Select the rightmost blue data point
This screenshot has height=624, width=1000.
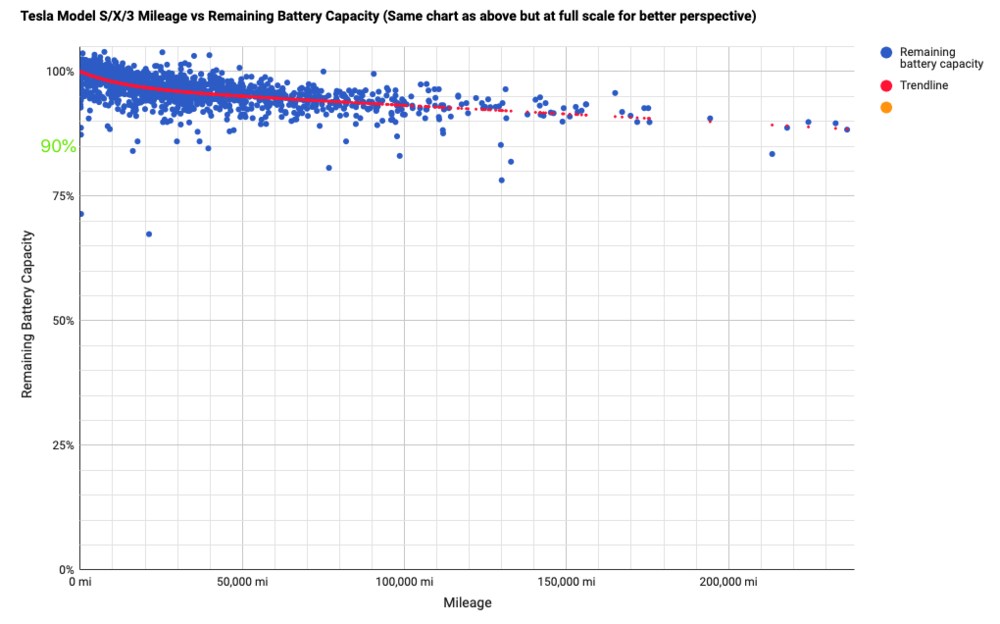tap(847, 129)
